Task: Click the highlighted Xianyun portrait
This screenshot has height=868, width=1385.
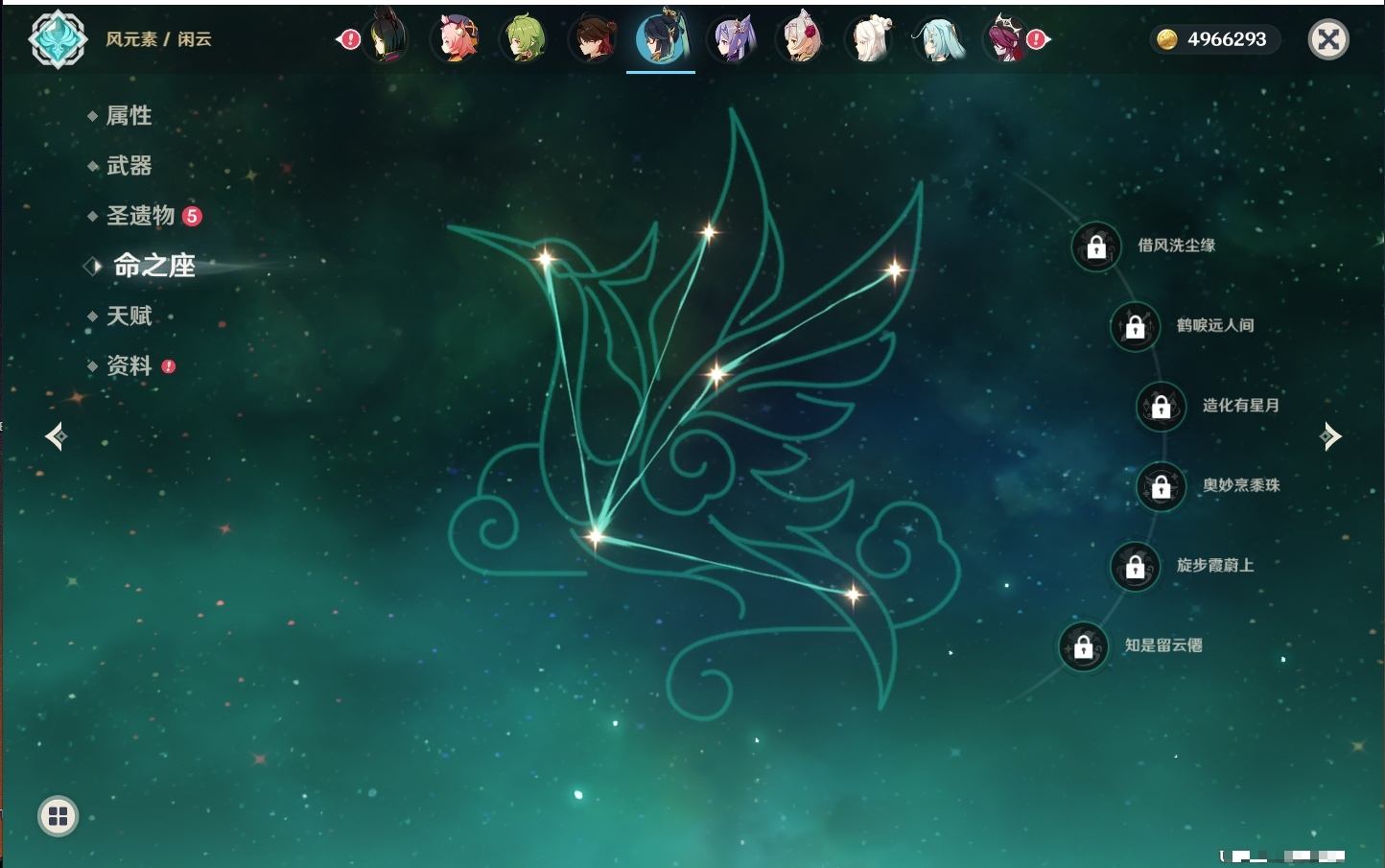Action: click(661, 37)
